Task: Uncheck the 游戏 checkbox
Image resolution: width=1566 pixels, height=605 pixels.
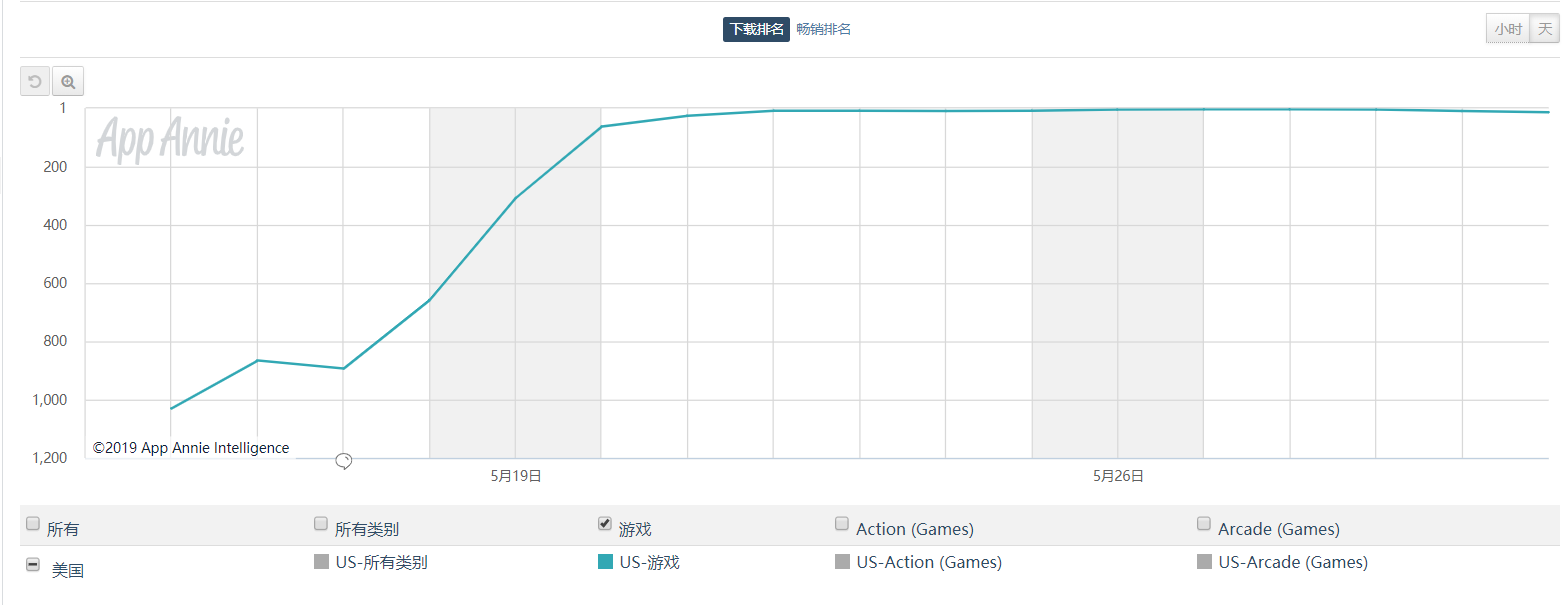Action: pos(605,523)
